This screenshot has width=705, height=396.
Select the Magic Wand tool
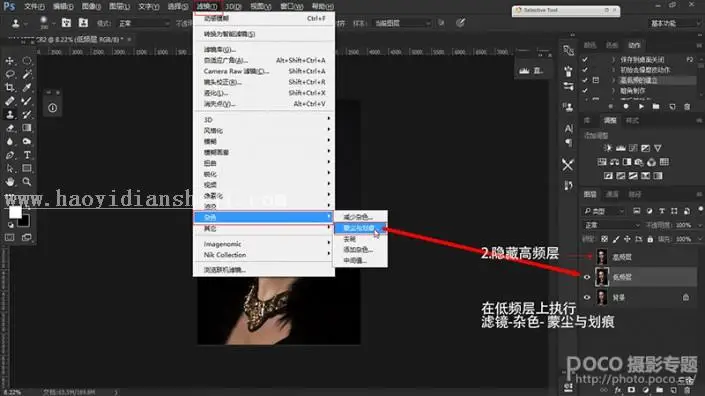tap(27, 74)
